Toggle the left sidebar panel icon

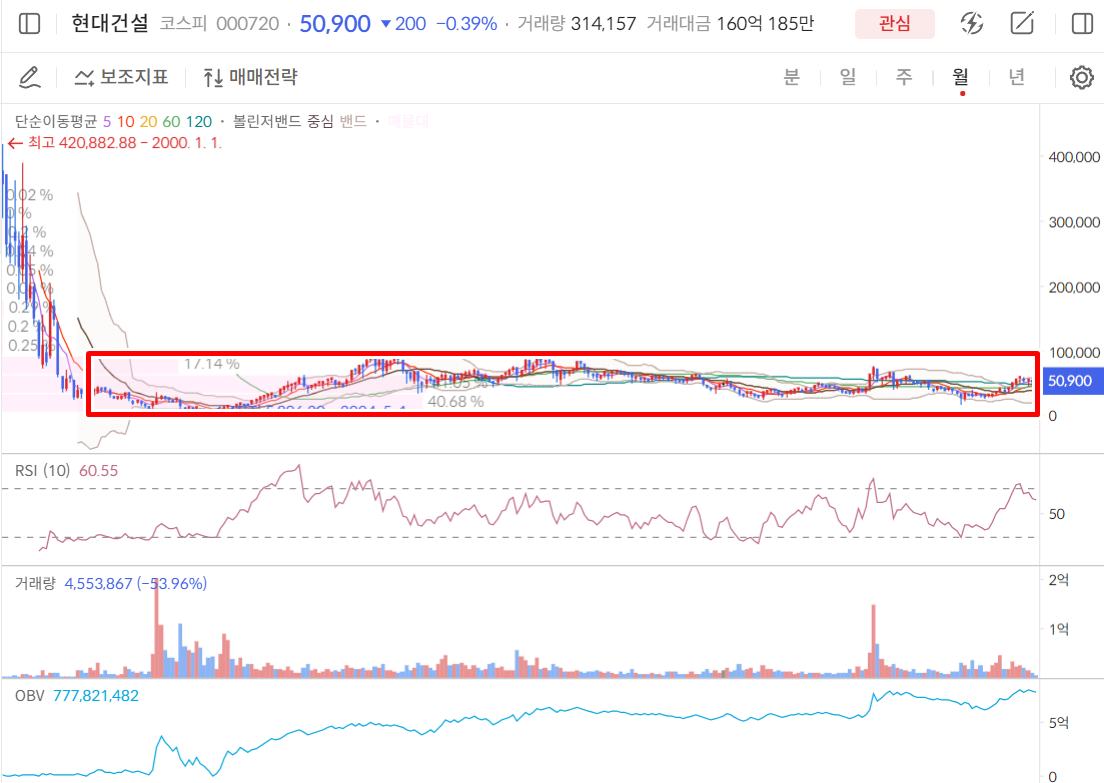pyautogui.click(x=30, y=24)
